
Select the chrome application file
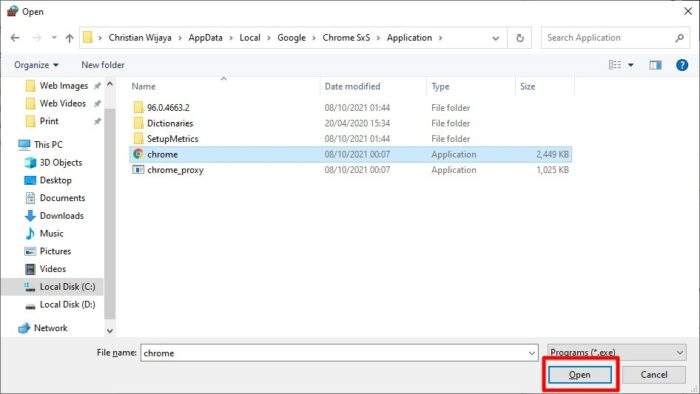pos(350,154)
